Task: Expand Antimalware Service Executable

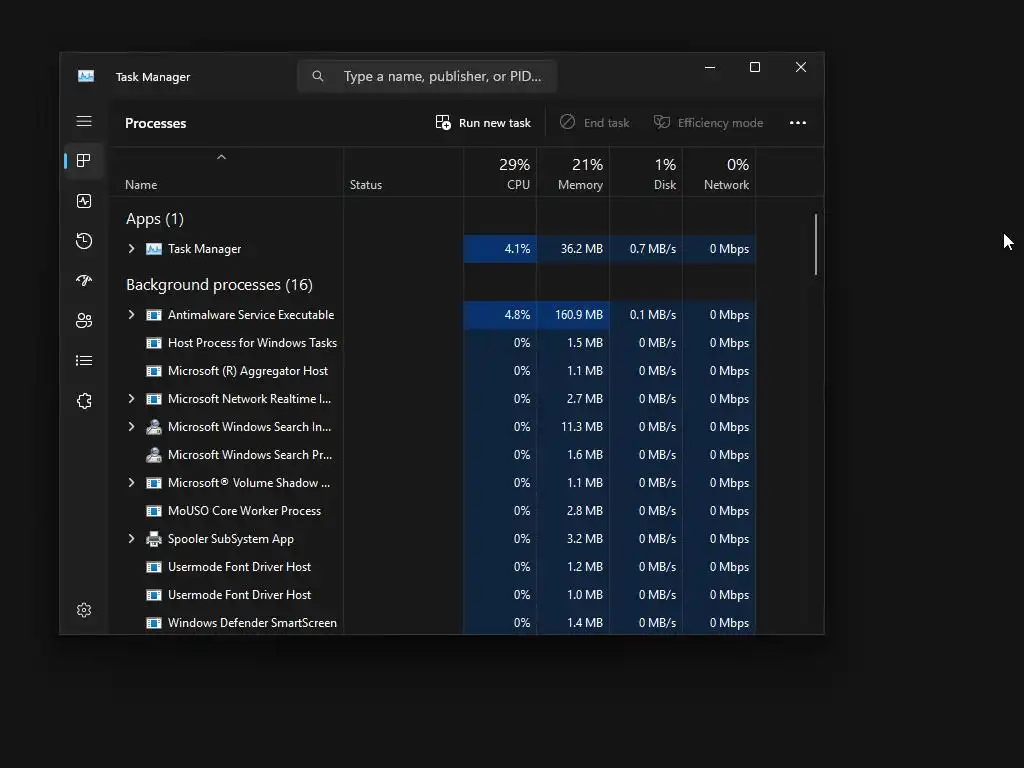Action: [131, 315]
